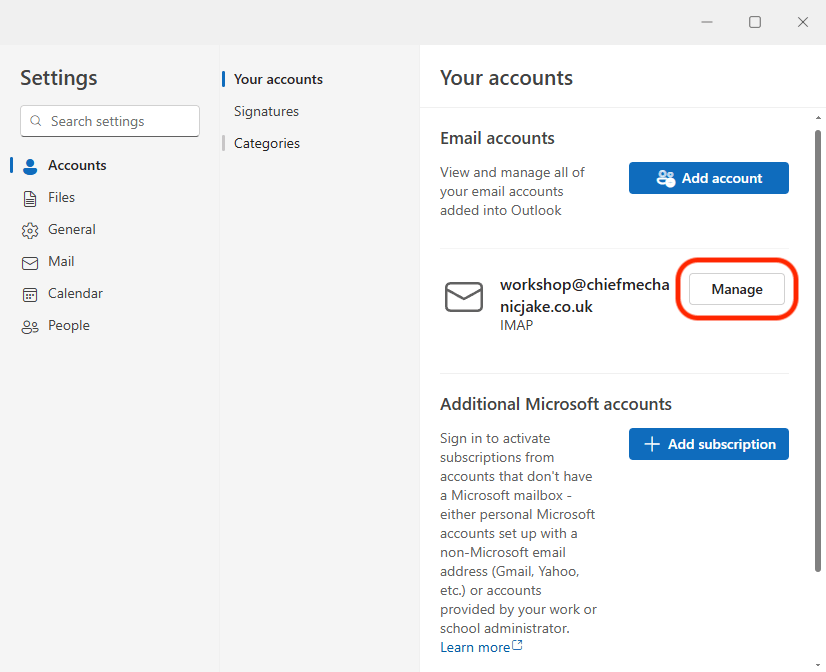Image resolution: width=826 pixels, height=672 pixels.
Task: Open General settings via gear icon
Action: coord(30,230)
